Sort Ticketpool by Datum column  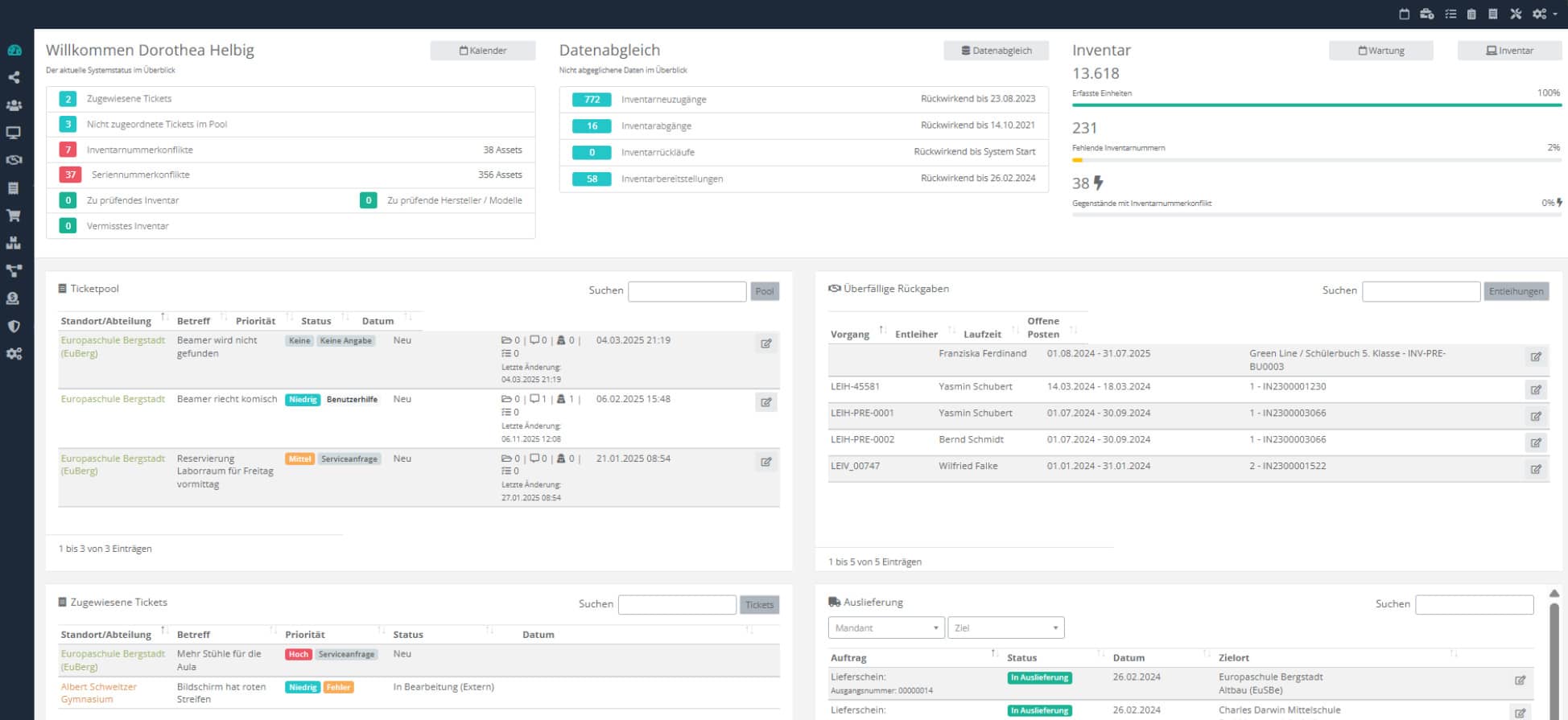pos(385,320)
